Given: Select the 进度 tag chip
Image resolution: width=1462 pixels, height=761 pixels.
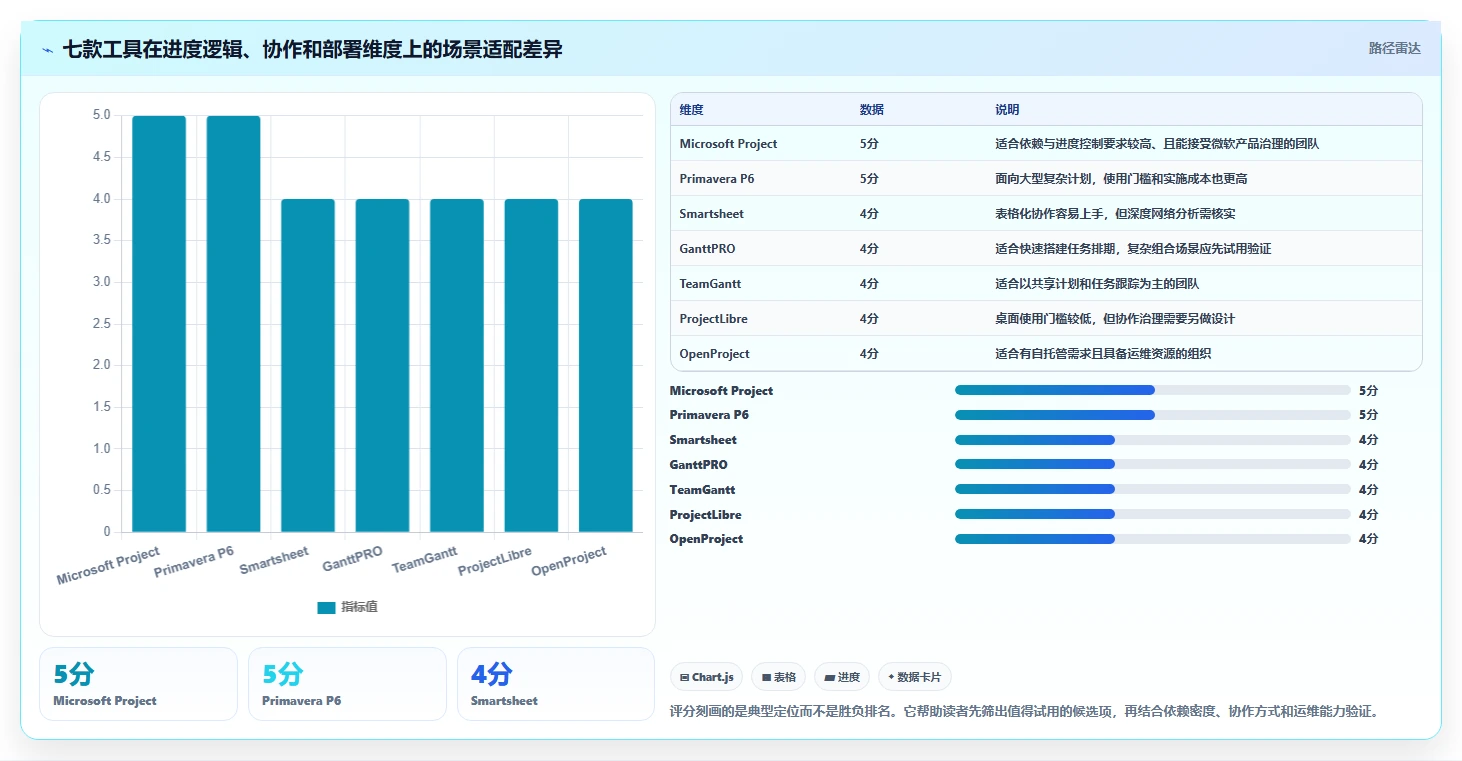Looking at the screenshot, I should coord(842,677).
